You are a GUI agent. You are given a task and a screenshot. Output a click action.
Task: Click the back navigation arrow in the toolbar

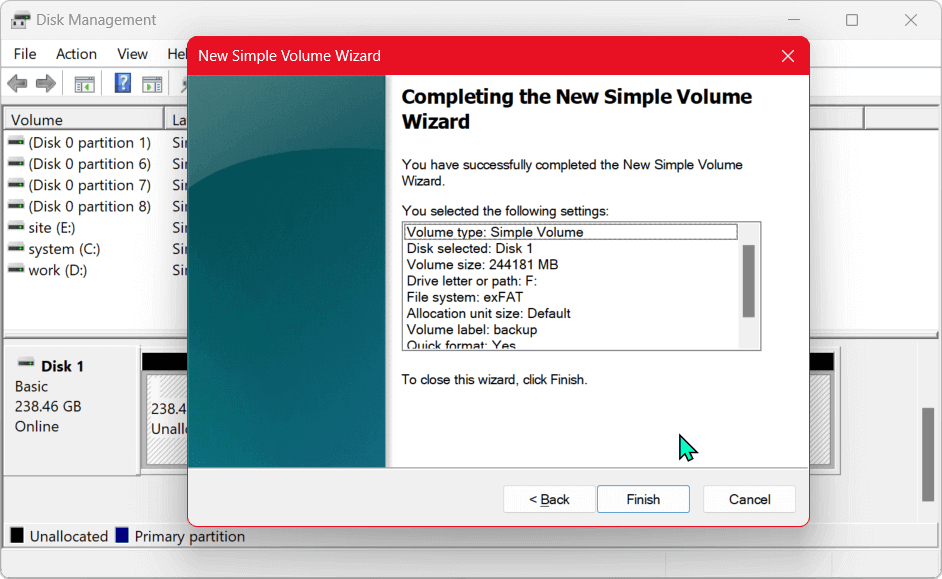[17, 83]
